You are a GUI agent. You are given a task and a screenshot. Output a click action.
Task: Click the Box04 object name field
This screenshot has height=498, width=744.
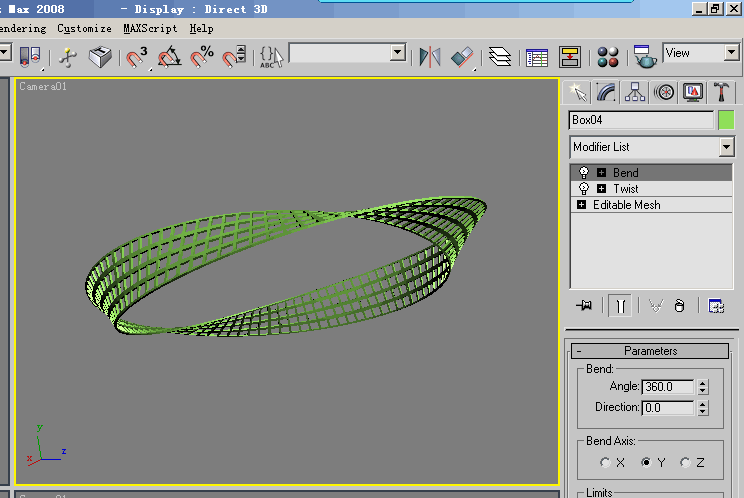pyautogui.click(x=641, y=120)
